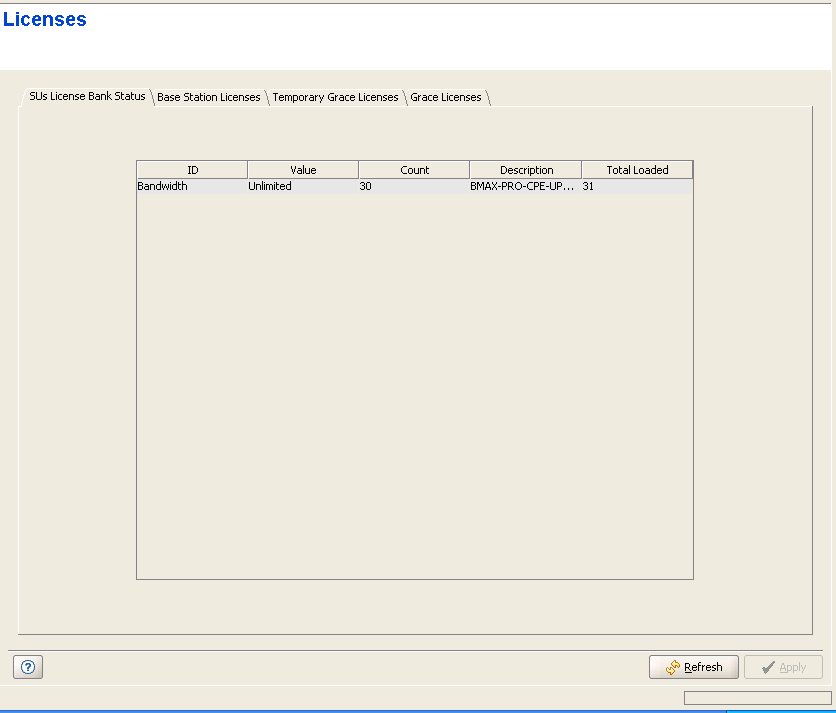Select the Grace Licenses tab
Screen dimensions: 836x713
click(446, 97)
